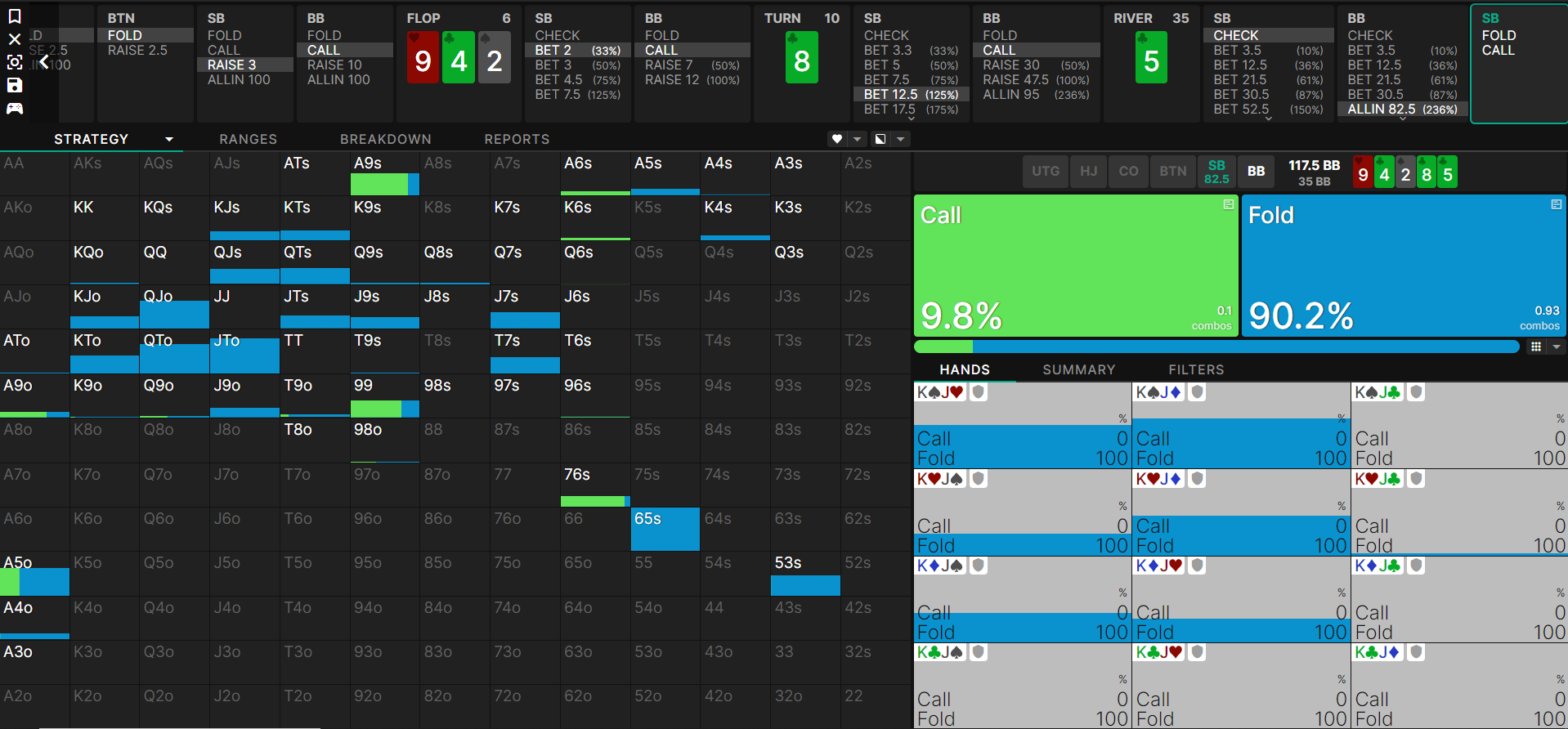Open the notes icon on the Call panel
Viewport: 1568px width, 729px height.
[1228, 204]
